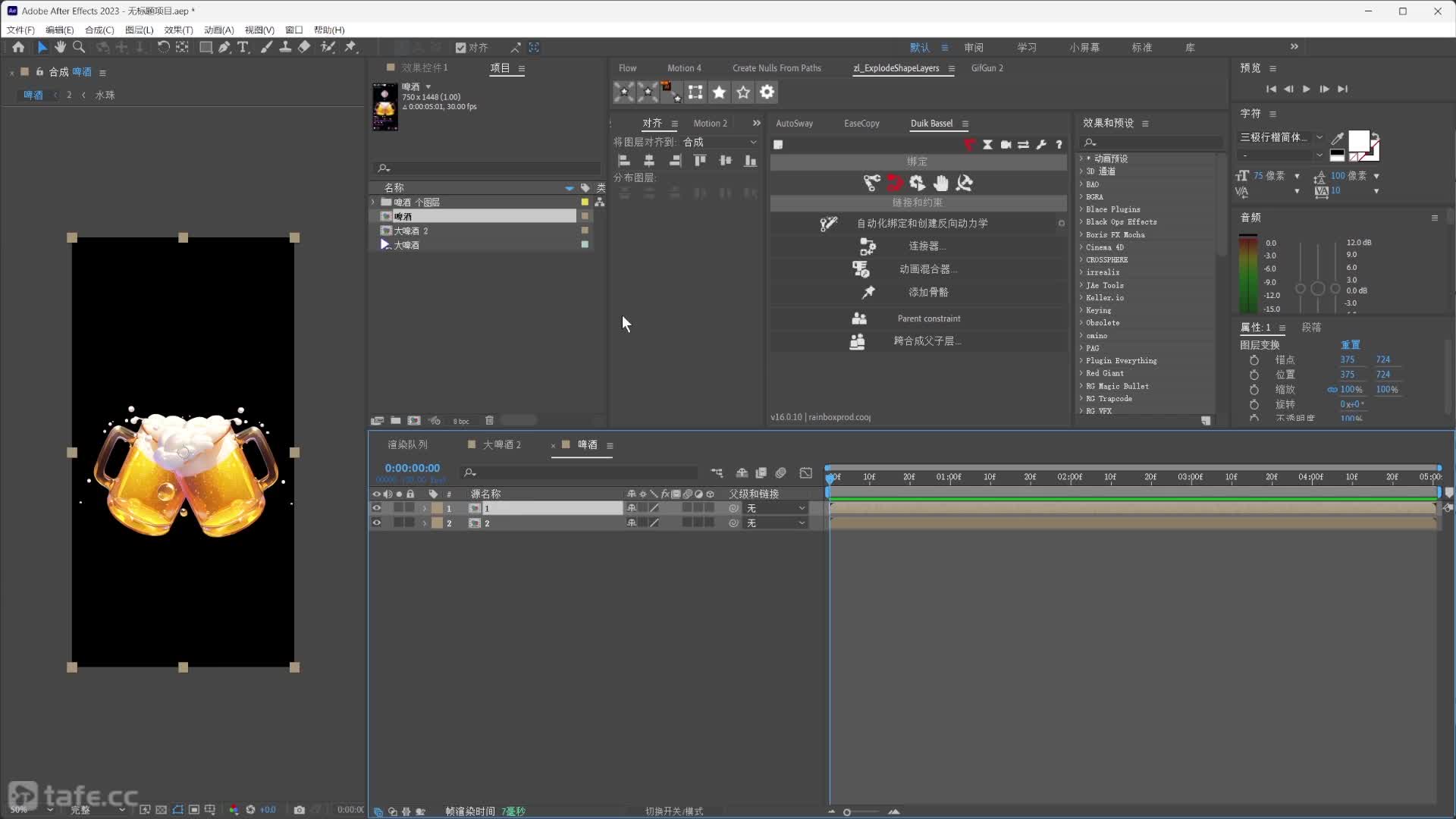Viewport: 1456px width, 819px height.
Task: Expand layer 1 properties in timeline
Action: pos(425,509)
